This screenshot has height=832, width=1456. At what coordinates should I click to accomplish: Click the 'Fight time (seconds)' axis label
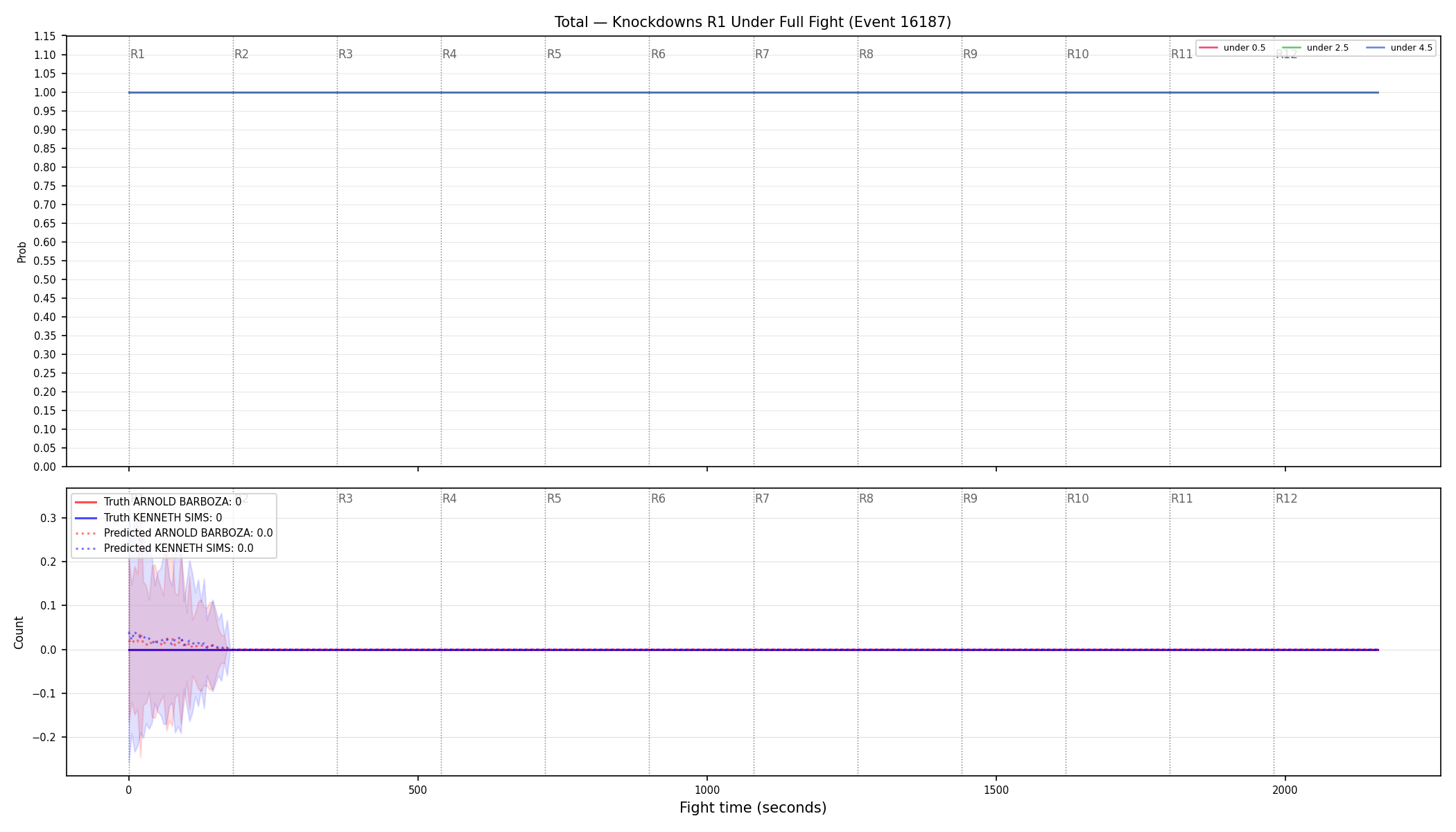[x=753, y=808]
